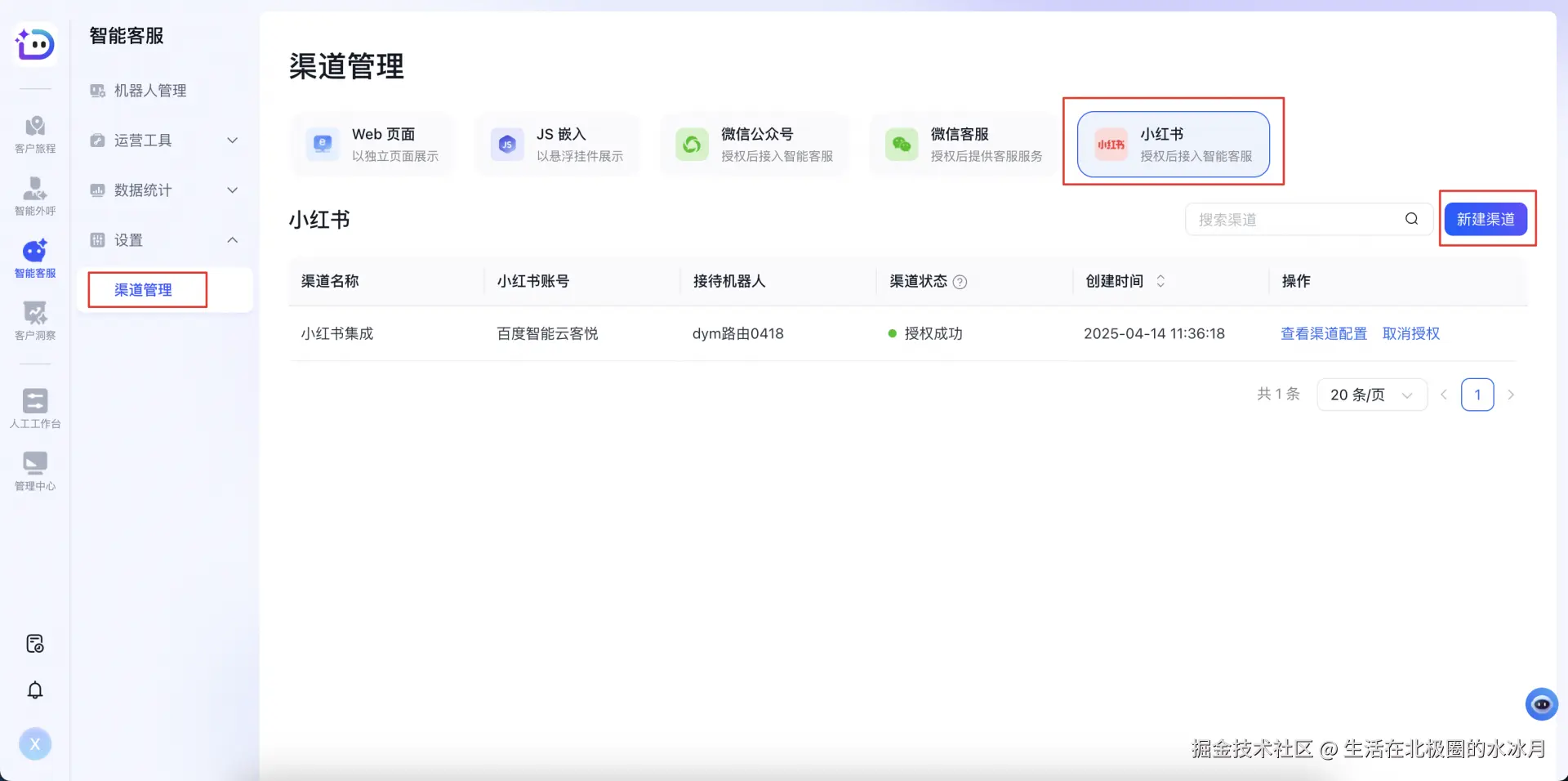Click the 授权成功 status cell

pos(925,333)
